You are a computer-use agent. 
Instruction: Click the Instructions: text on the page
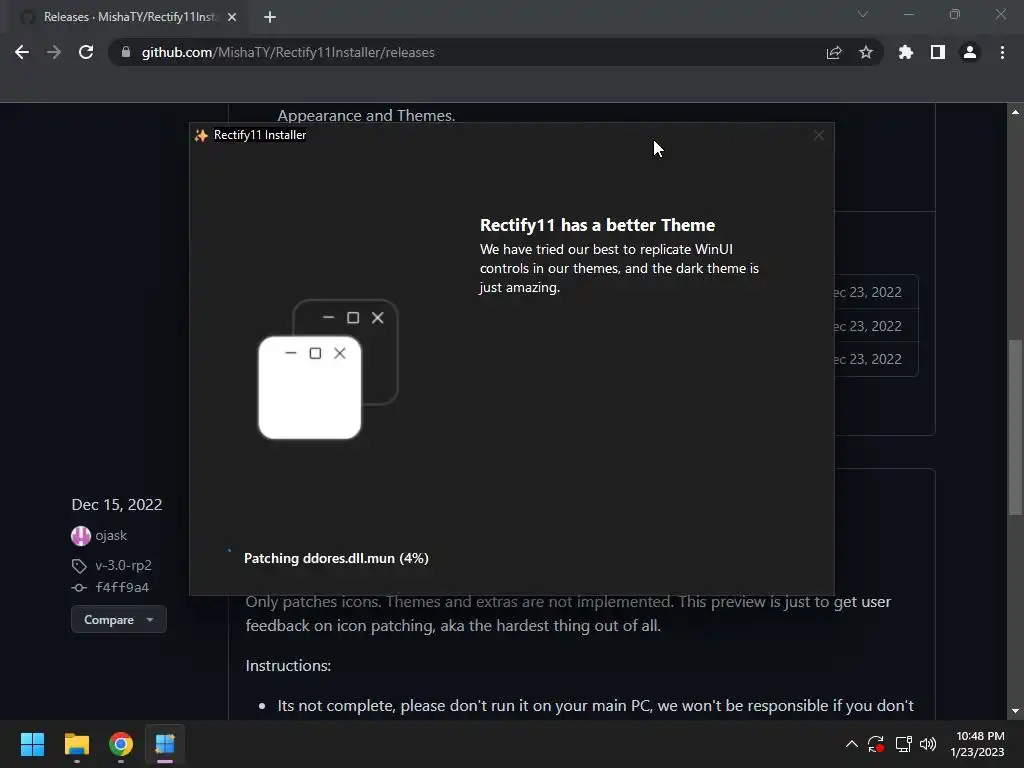click(288, 665)
